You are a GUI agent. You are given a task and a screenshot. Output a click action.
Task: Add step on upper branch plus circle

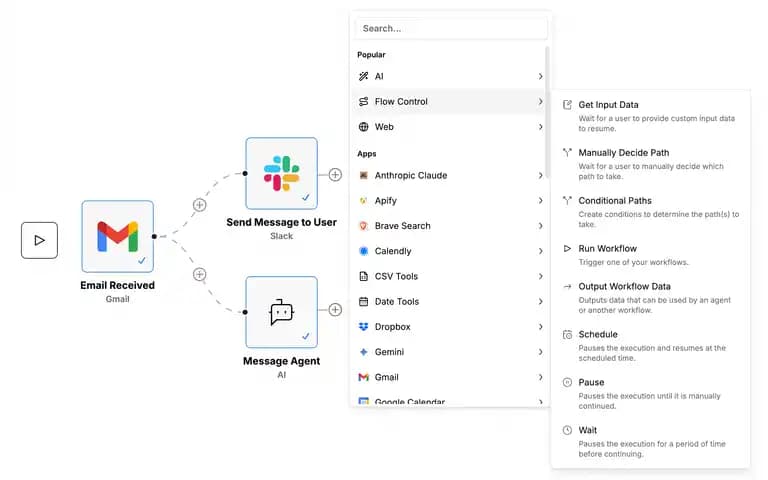pyautogui.click(x=199, y=205)
